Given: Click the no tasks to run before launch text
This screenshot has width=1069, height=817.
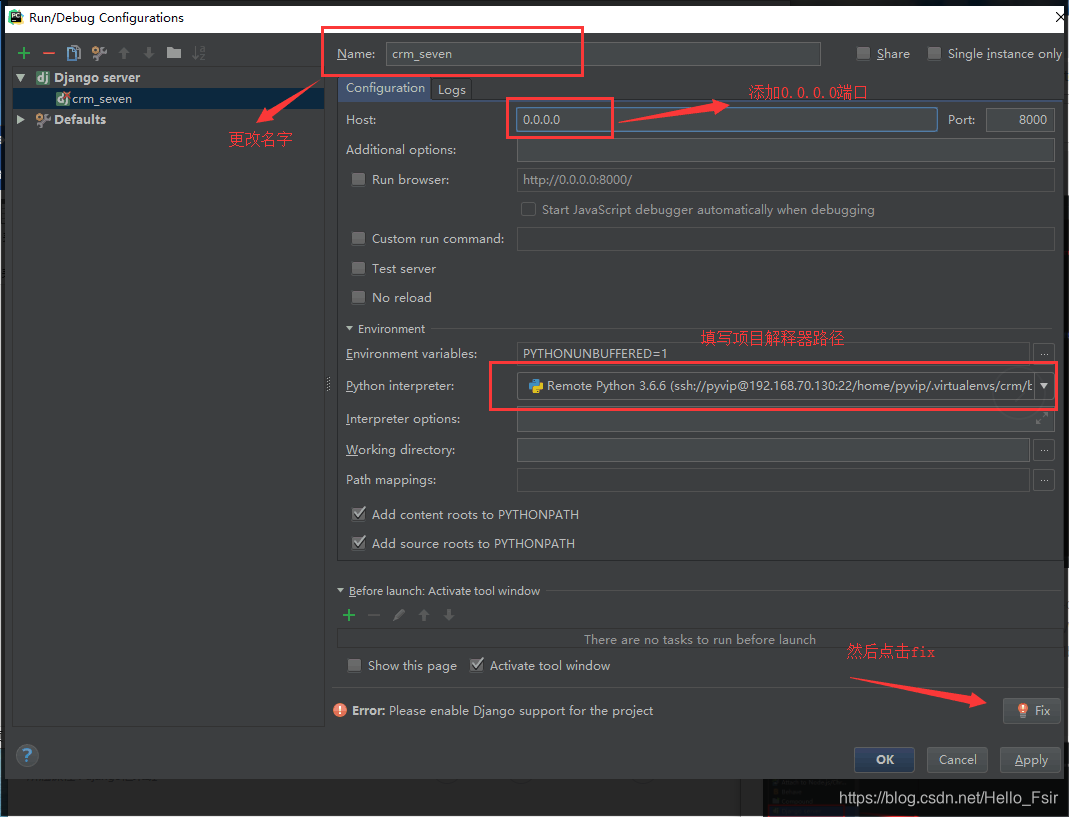Looking at the screenshot, I should [x=699, y=639].
